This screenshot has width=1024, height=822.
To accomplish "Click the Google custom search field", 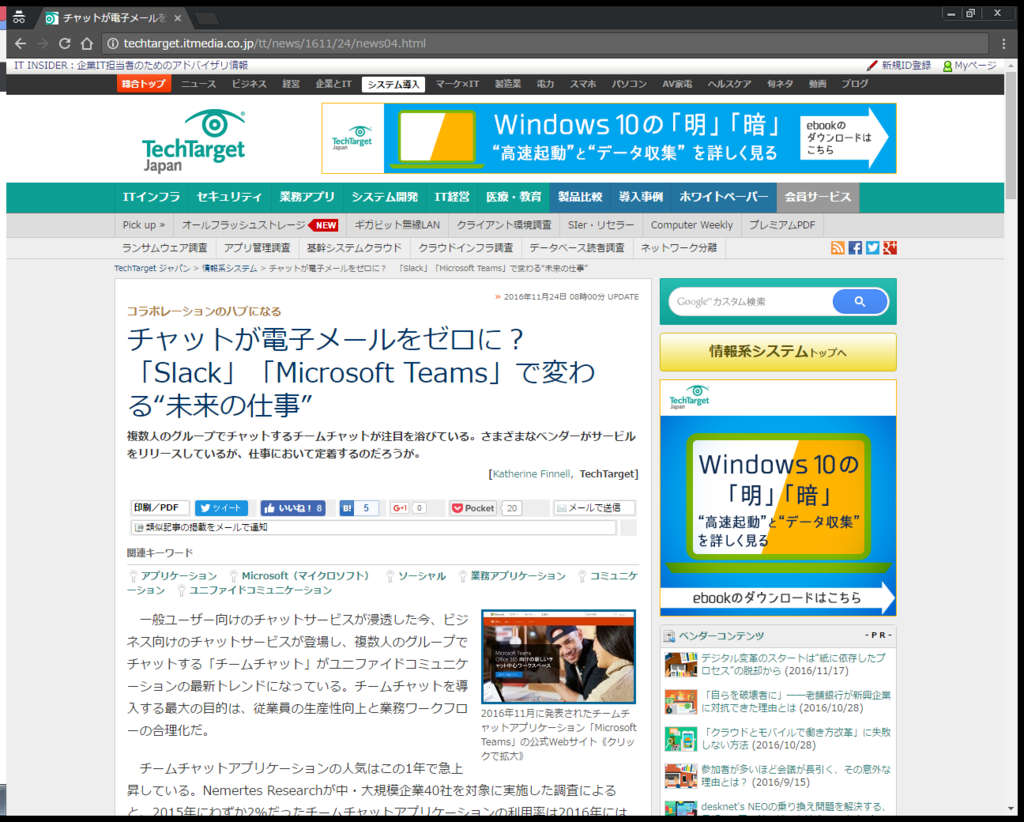I will pos(750,302).
